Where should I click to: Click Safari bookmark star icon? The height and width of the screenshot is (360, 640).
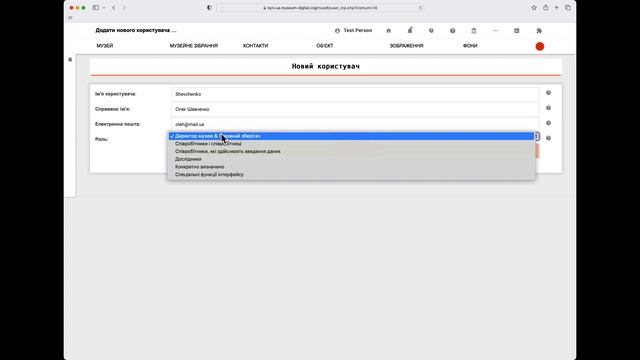click(534, 7)
